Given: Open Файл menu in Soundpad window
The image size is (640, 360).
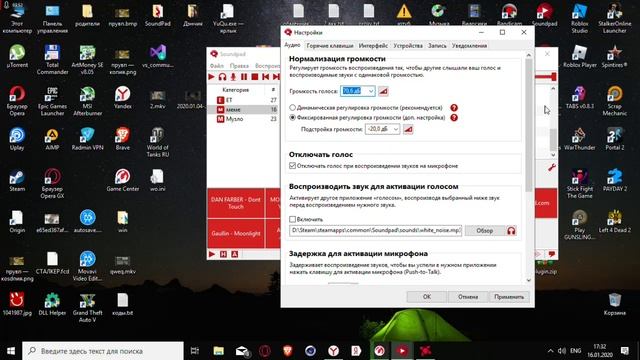Looking at the screenshot, I should [x=217, y=66].
